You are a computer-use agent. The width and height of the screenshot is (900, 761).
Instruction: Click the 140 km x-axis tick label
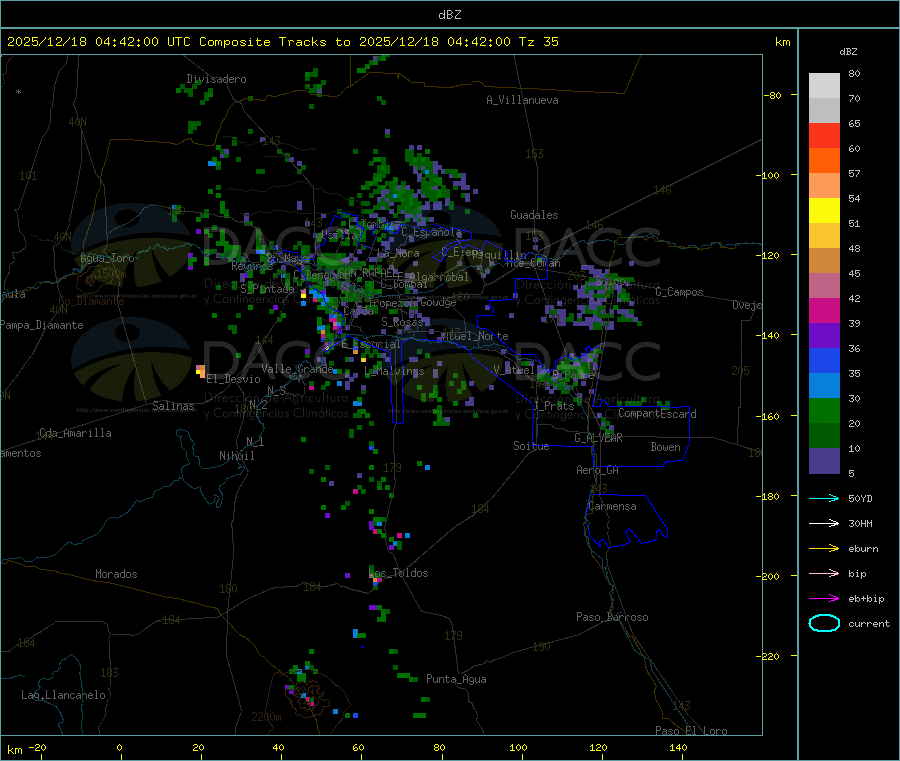pyautogui.click(x=678, y=747)
